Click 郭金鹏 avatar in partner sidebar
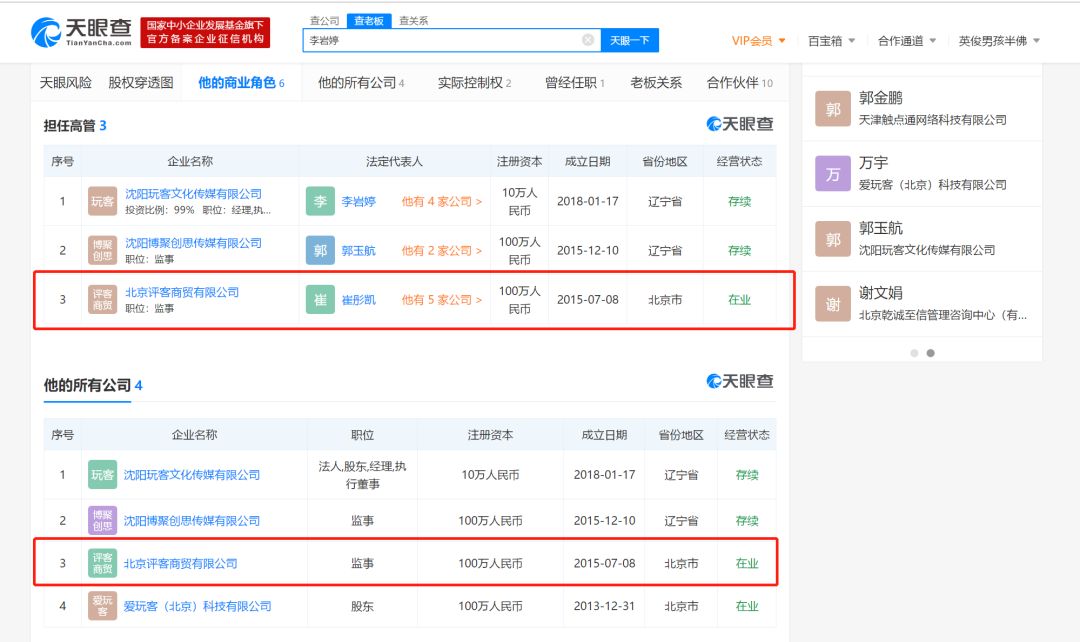Screen dimensions: 1080x642 point(833,109)
